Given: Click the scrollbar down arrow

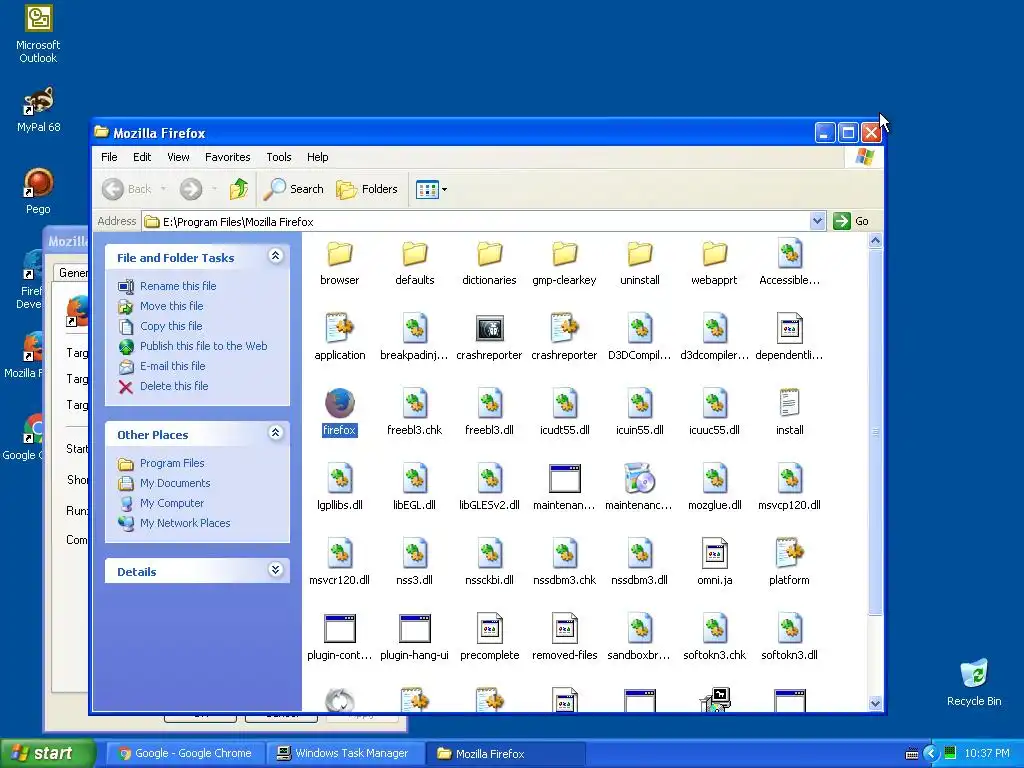Looking at the screenshot, I should [875, 703].
